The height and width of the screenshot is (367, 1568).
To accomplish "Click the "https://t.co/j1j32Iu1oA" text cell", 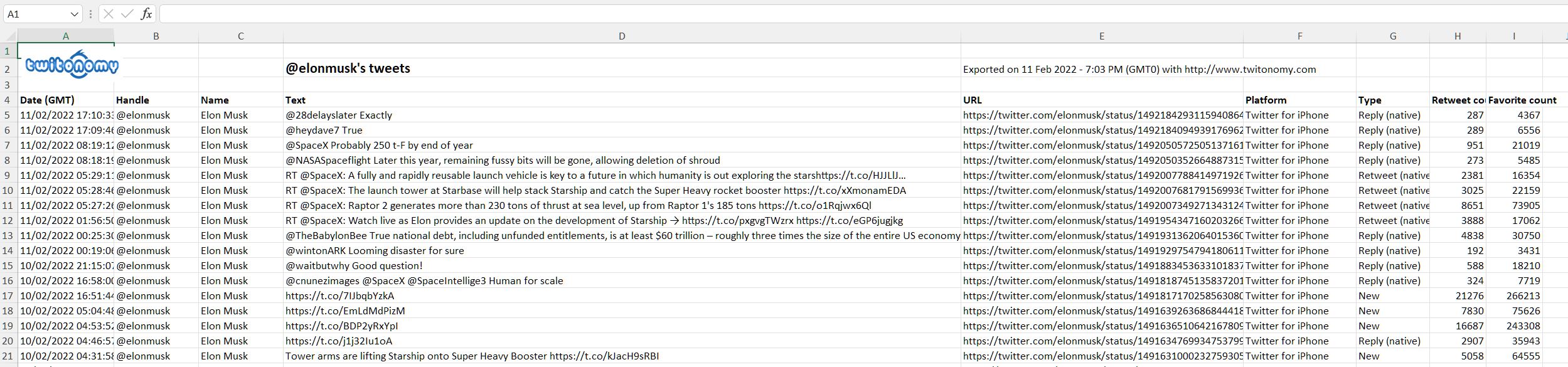I will [622, 341].
